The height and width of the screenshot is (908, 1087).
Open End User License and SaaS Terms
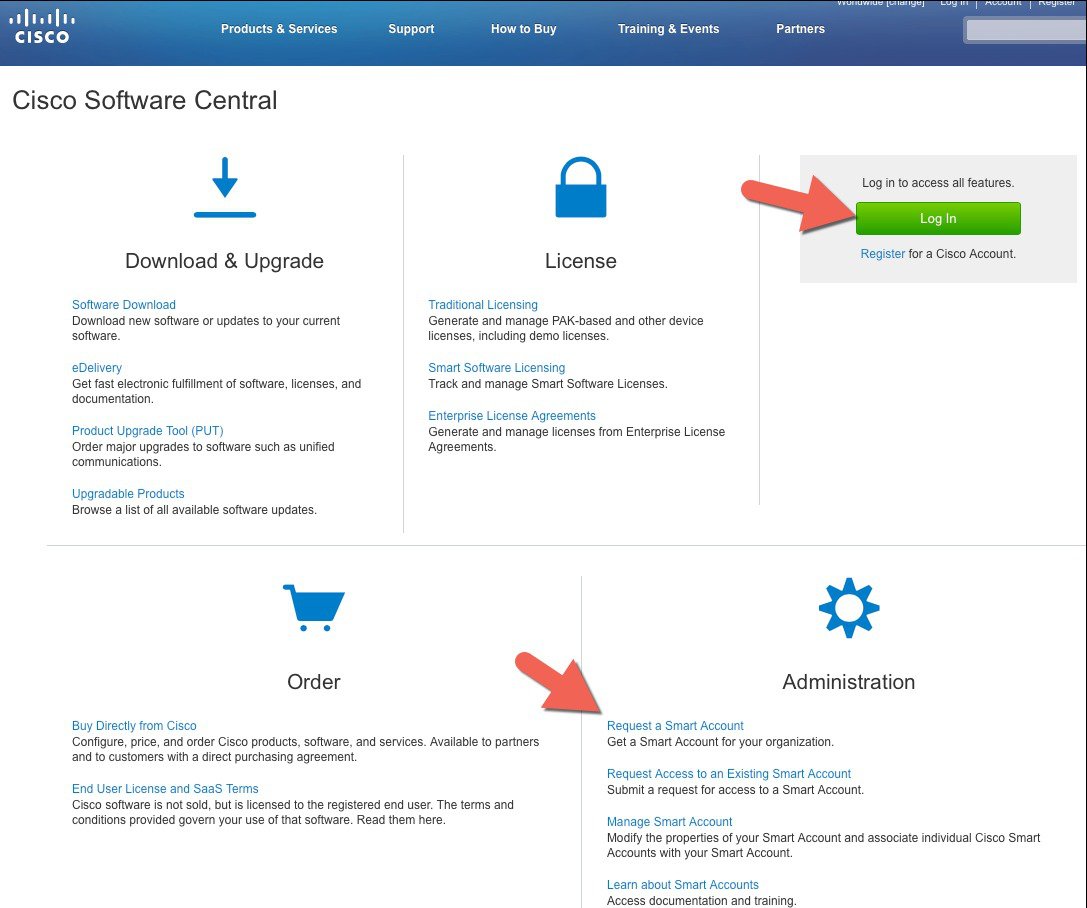coord(165,789)
